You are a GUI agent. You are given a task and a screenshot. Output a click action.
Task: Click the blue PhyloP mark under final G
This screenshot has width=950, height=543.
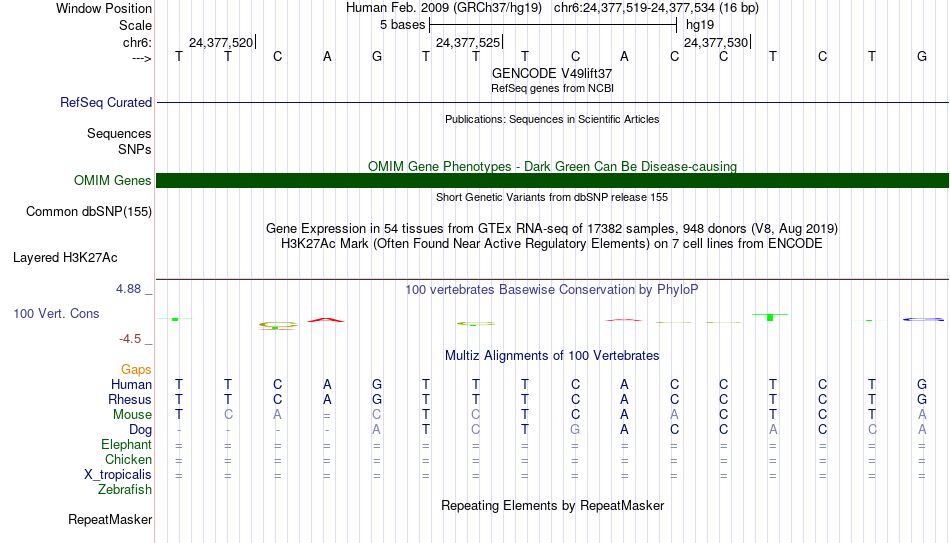coord(923,319)
